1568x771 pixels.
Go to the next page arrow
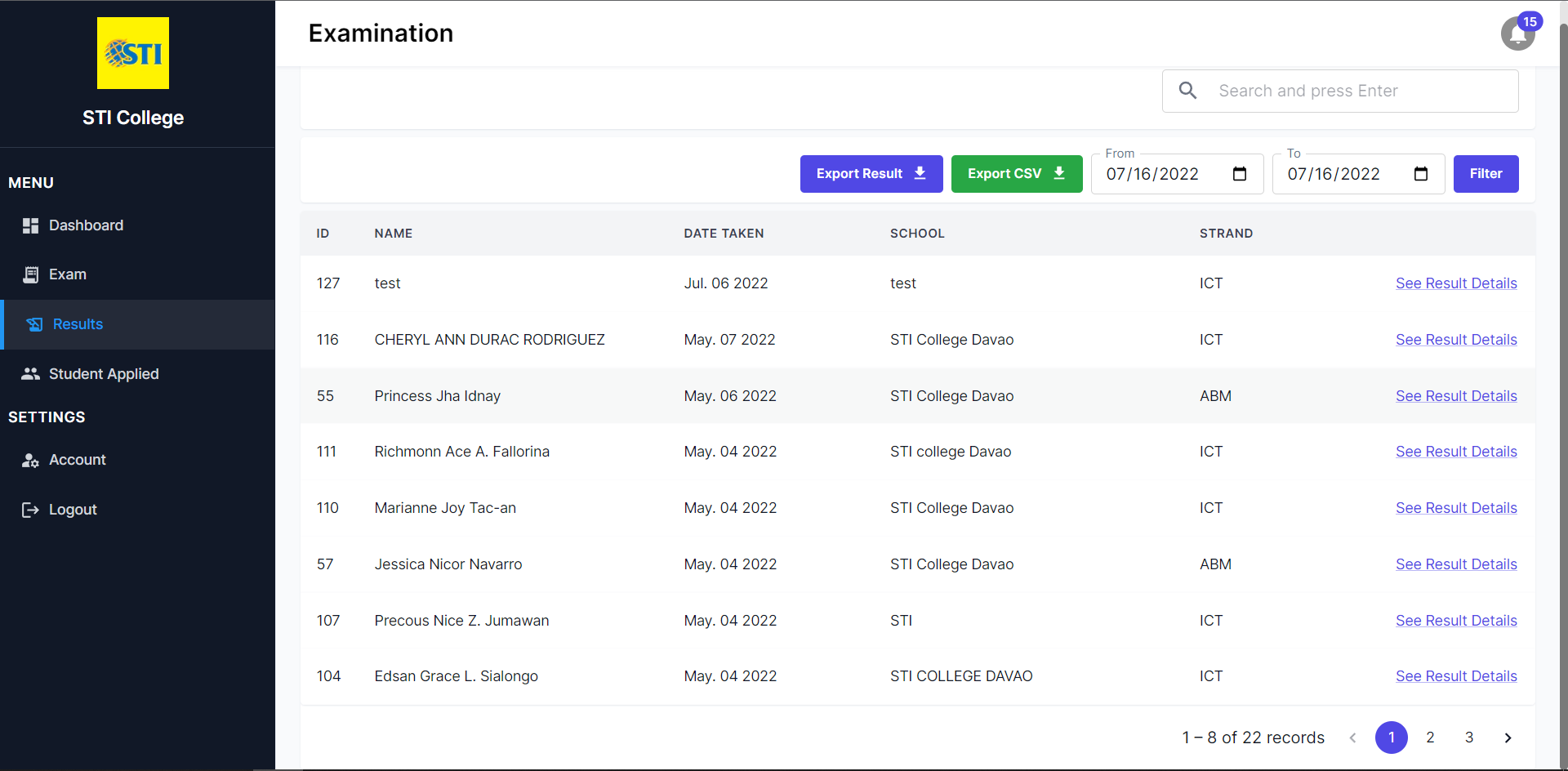tap(1508, 738)
